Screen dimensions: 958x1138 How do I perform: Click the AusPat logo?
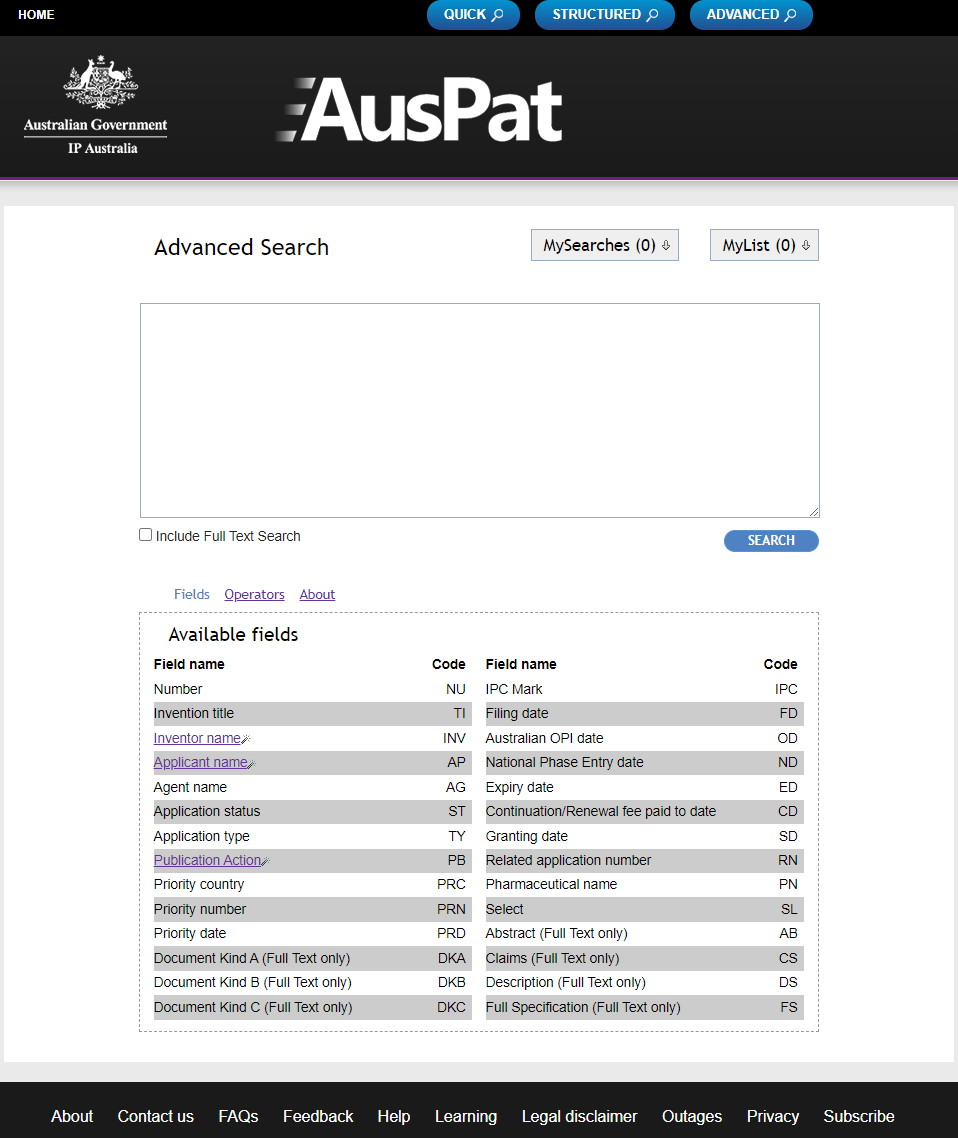(x=419, y=110)
